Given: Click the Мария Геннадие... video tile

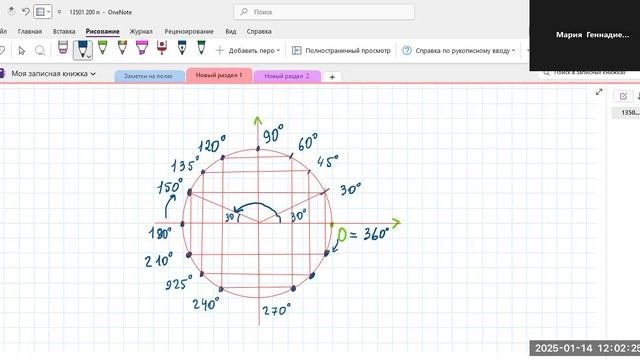Looking at the screenshot, I should pos(585,35).
